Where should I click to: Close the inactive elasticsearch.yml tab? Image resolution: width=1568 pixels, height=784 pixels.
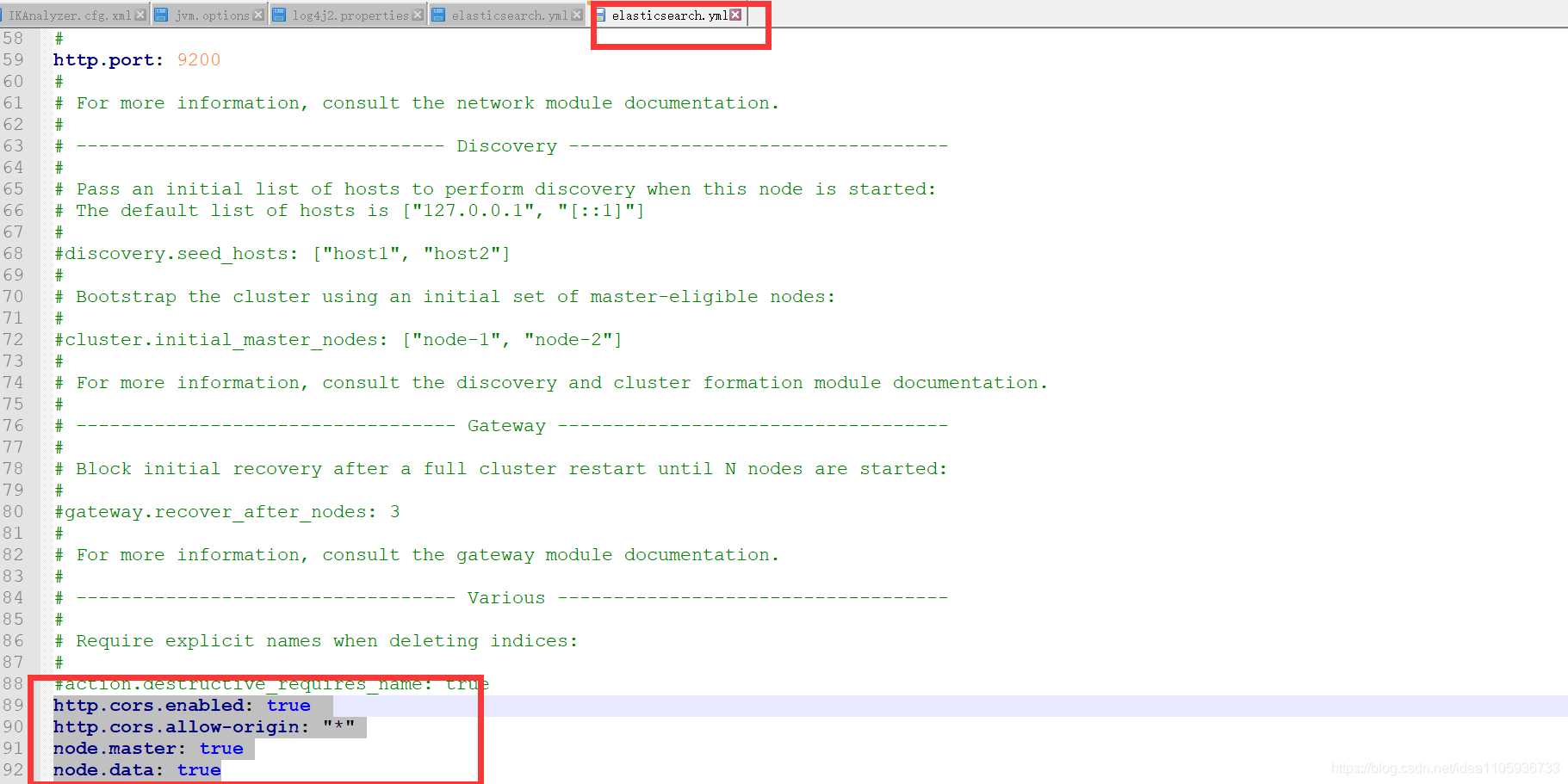point(577,15)
